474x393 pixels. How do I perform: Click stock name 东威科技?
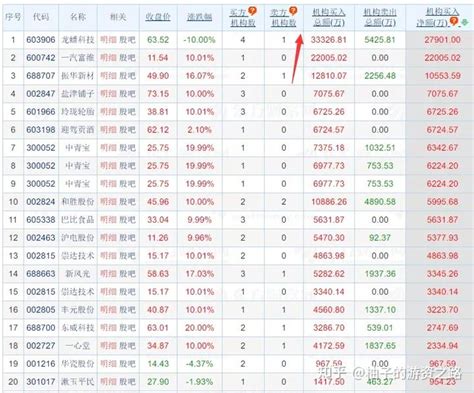click(x=78, y=328)
